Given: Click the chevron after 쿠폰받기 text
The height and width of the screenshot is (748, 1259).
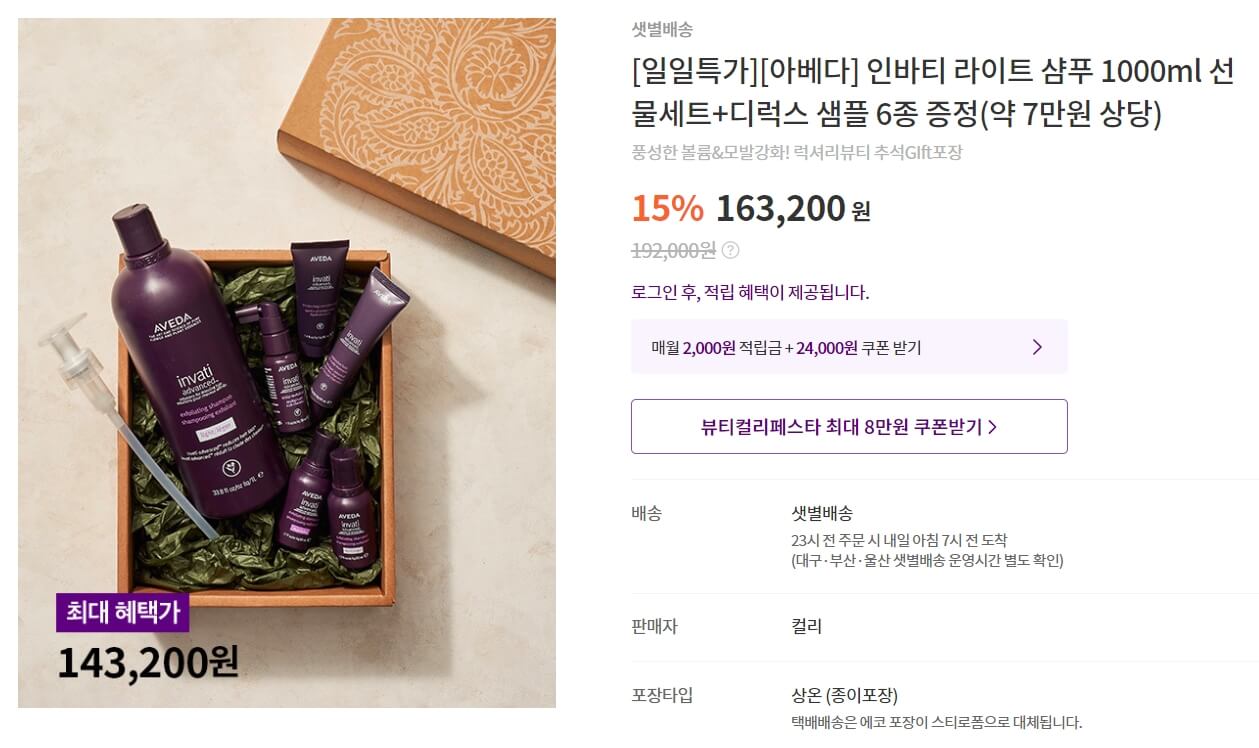Looking at the screenshot, I should pos(992,427).
